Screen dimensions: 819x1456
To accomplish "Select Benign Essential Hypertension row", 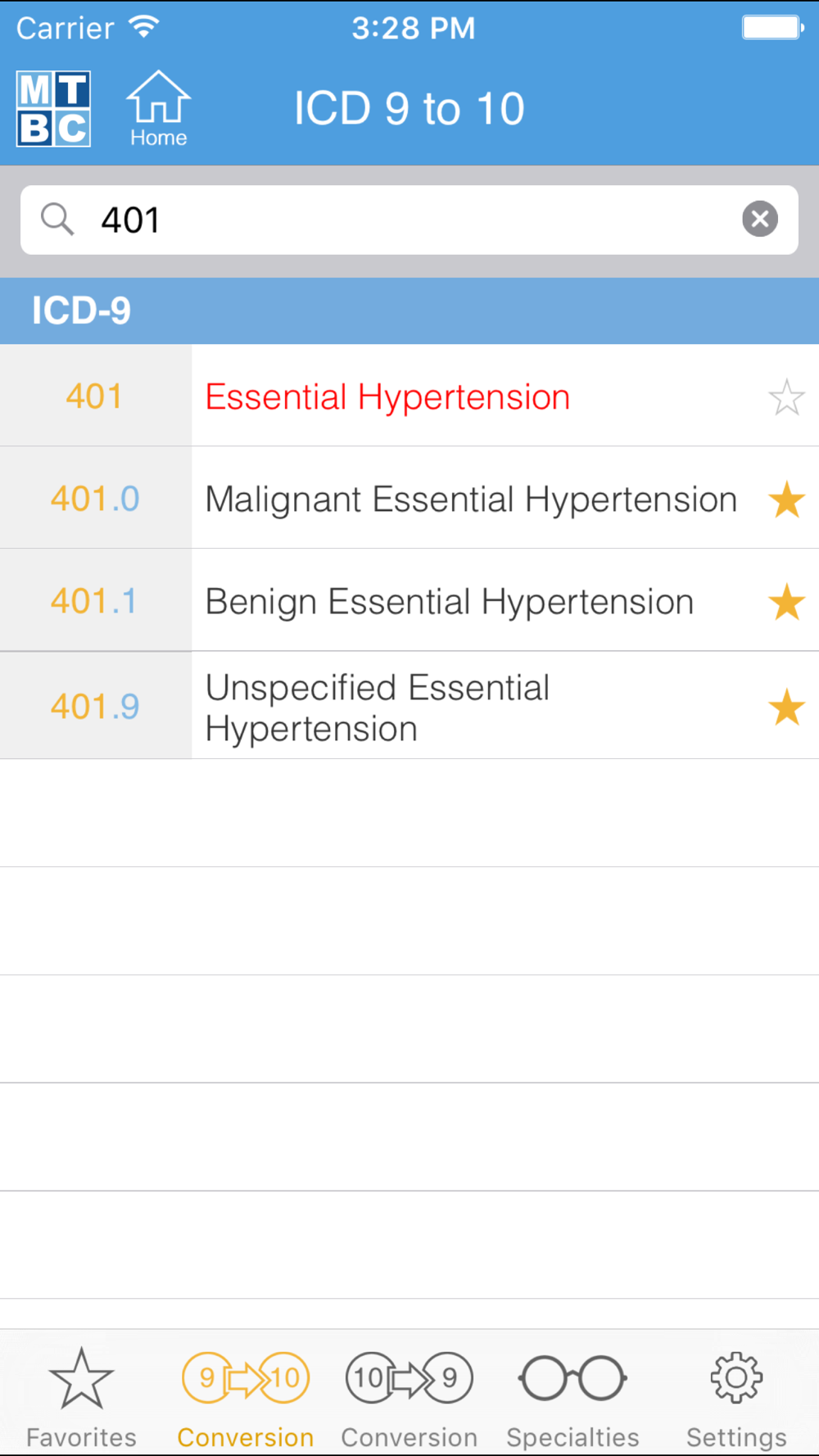I will tap(449, 602).
